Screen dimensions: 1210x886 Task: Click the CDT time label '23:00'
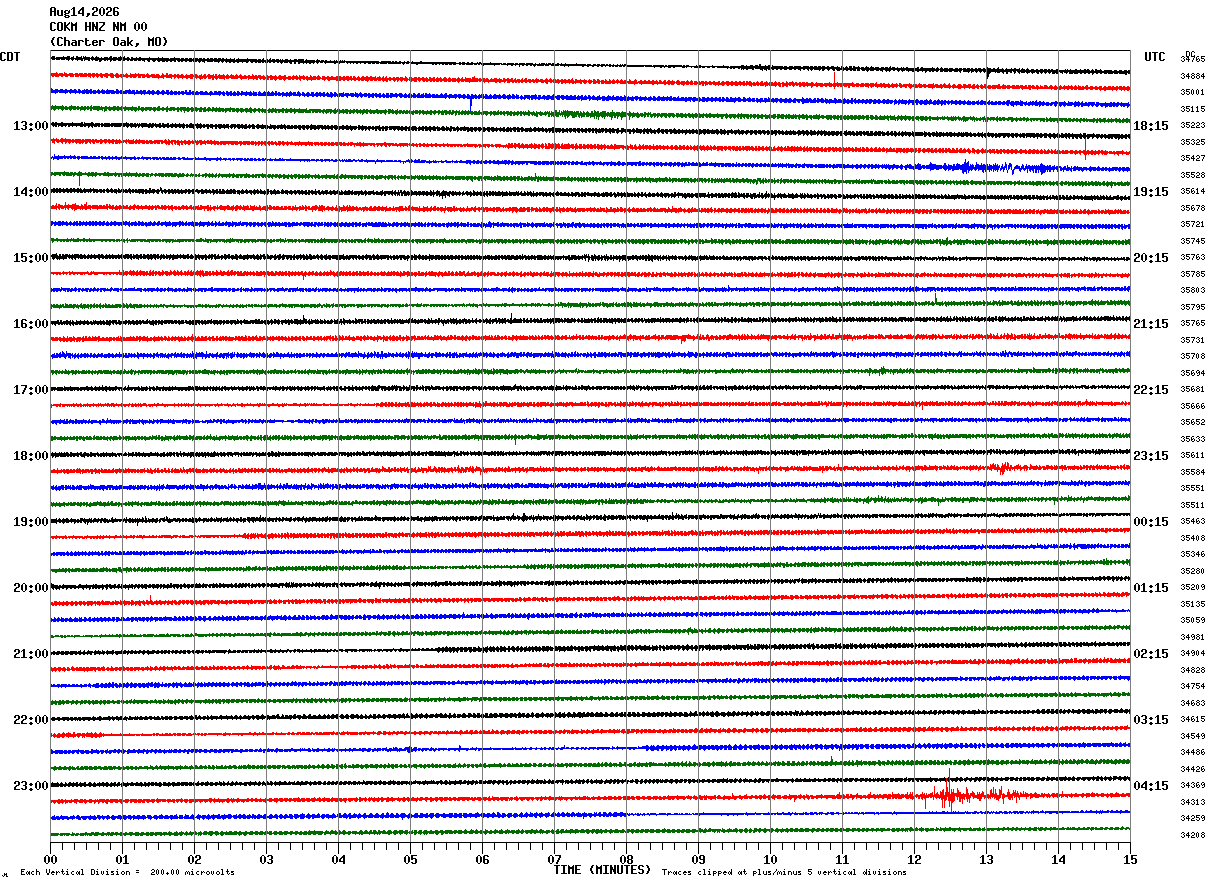click(x=30, y=786)
